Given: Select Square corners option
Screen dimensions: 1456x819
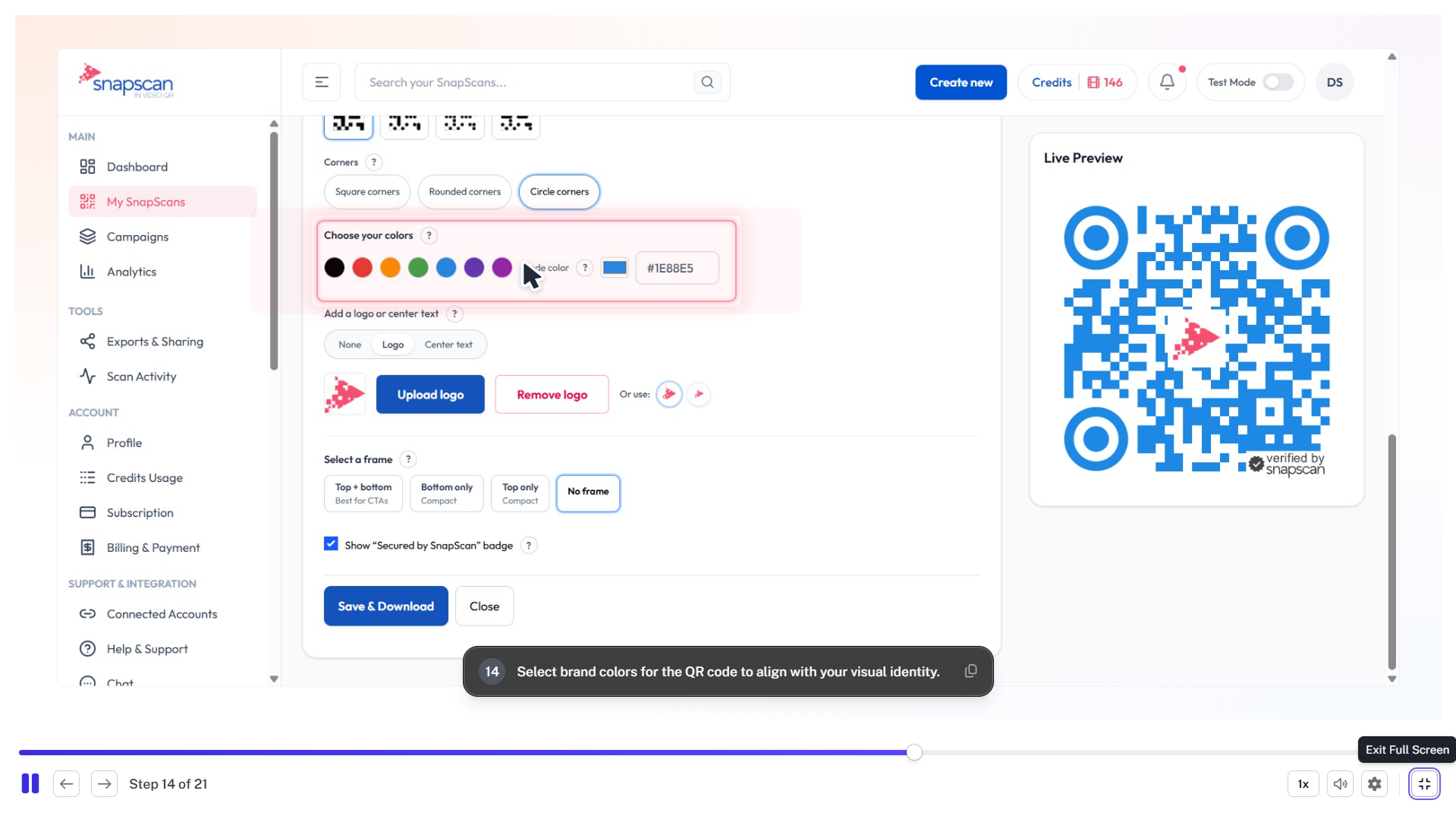Looking at the screenshot, I should [x=367, y=192].
